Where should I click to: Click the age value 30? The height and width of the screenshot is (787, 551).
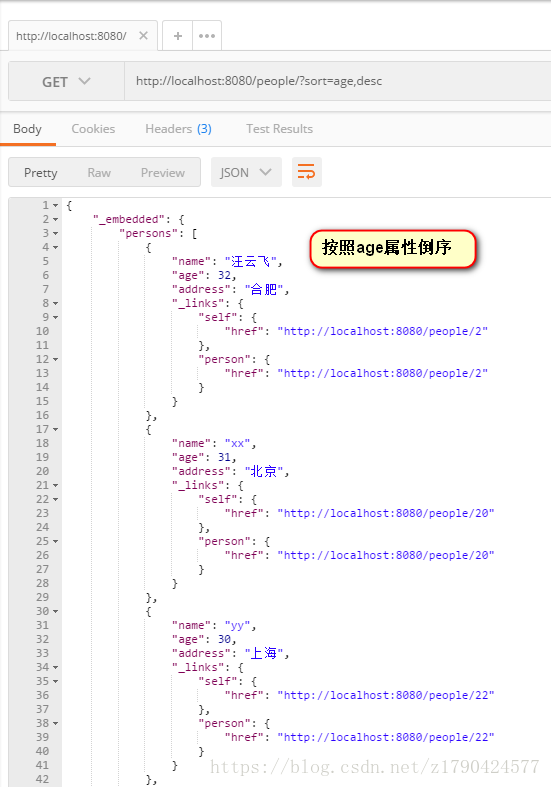[x=224, y=639]
